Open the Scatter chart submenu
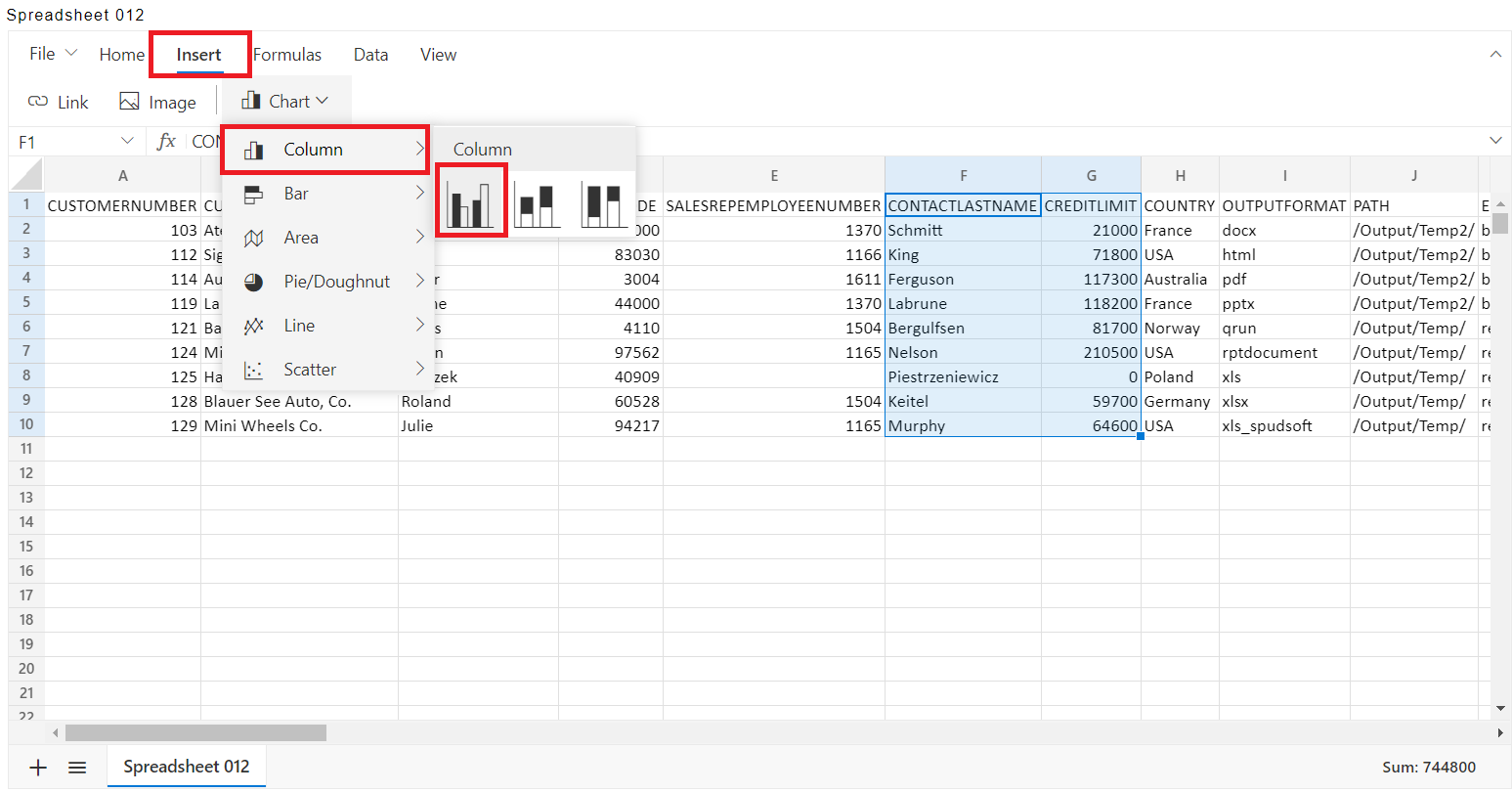 [x=326, y=370]
